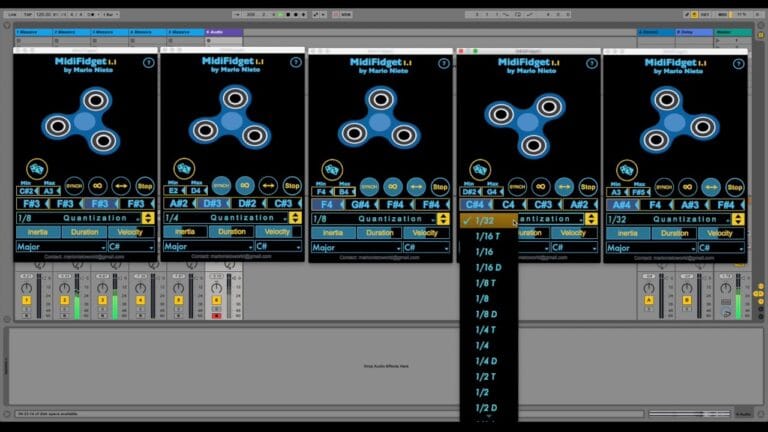Screen dimensions: 768x432
Task: Open help icon in E2–D4 MidiFidget window
Action: click(x=296, y=62)
